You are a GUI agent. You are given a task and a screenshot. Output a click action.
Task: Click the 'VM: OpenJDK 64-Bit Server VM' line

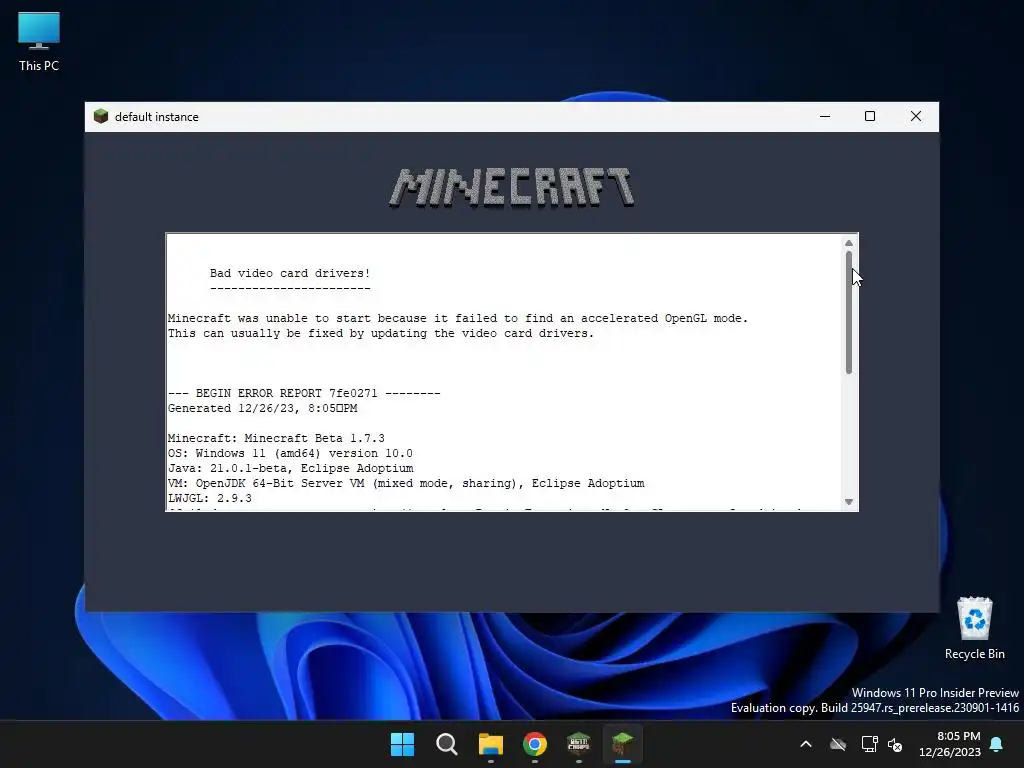406,483
